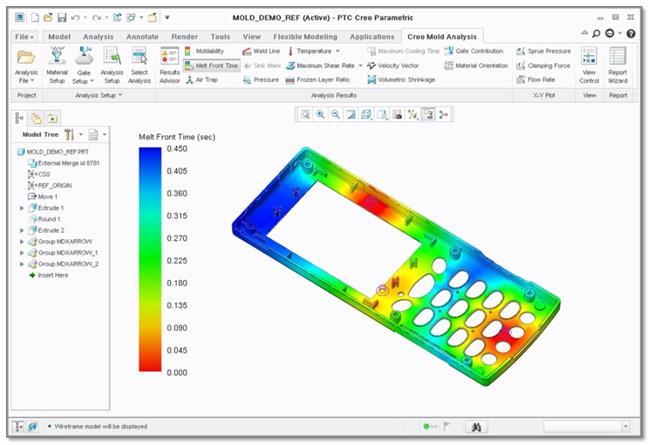
Task: Toggle browser display in status bar
Action: [x=33, y=426]
